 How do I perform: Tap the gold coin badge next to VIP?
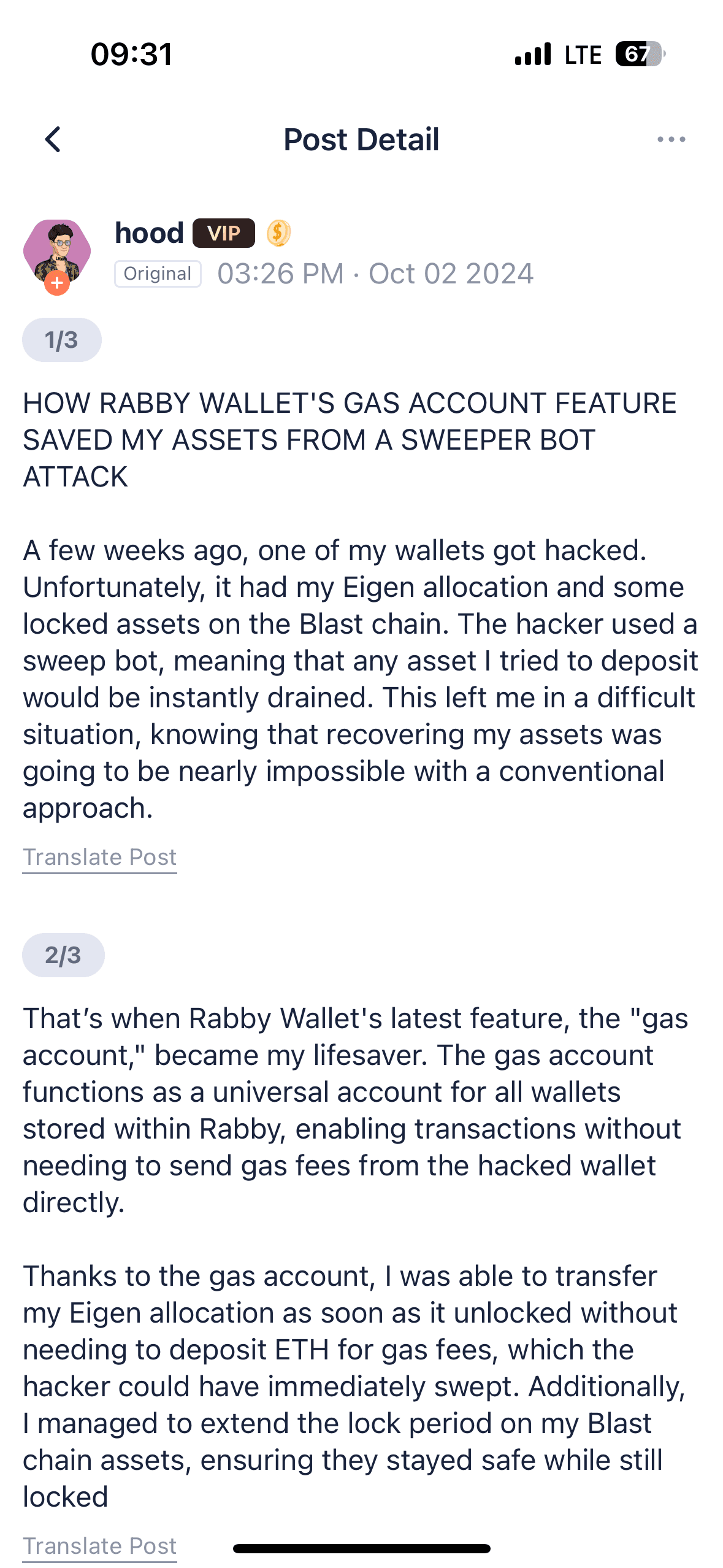[x=279, y=233]
